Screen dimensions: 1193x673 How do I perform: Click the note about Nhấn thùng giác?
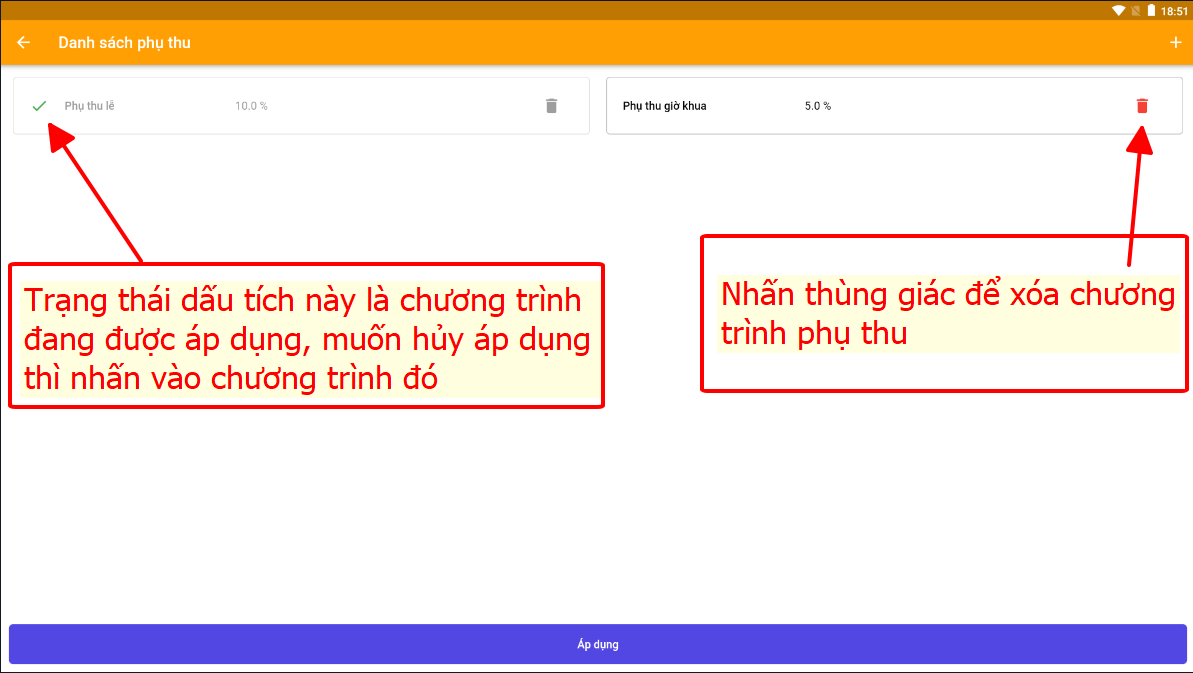(x=945, y=314)
